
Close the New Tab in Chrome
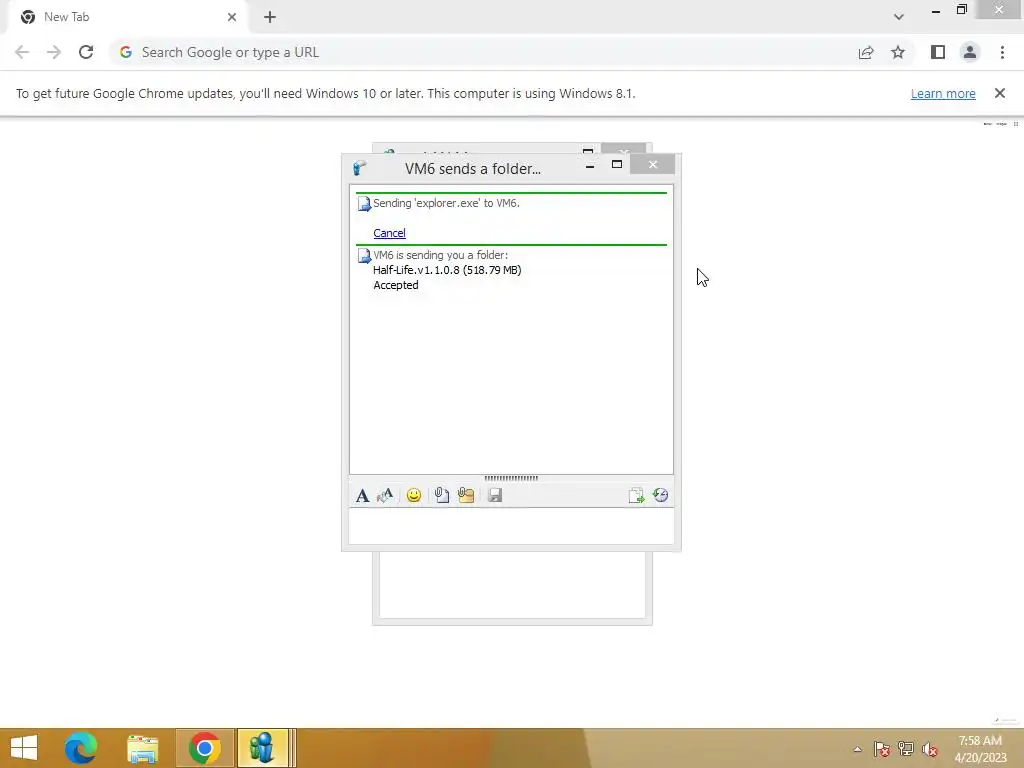[232, 17]
